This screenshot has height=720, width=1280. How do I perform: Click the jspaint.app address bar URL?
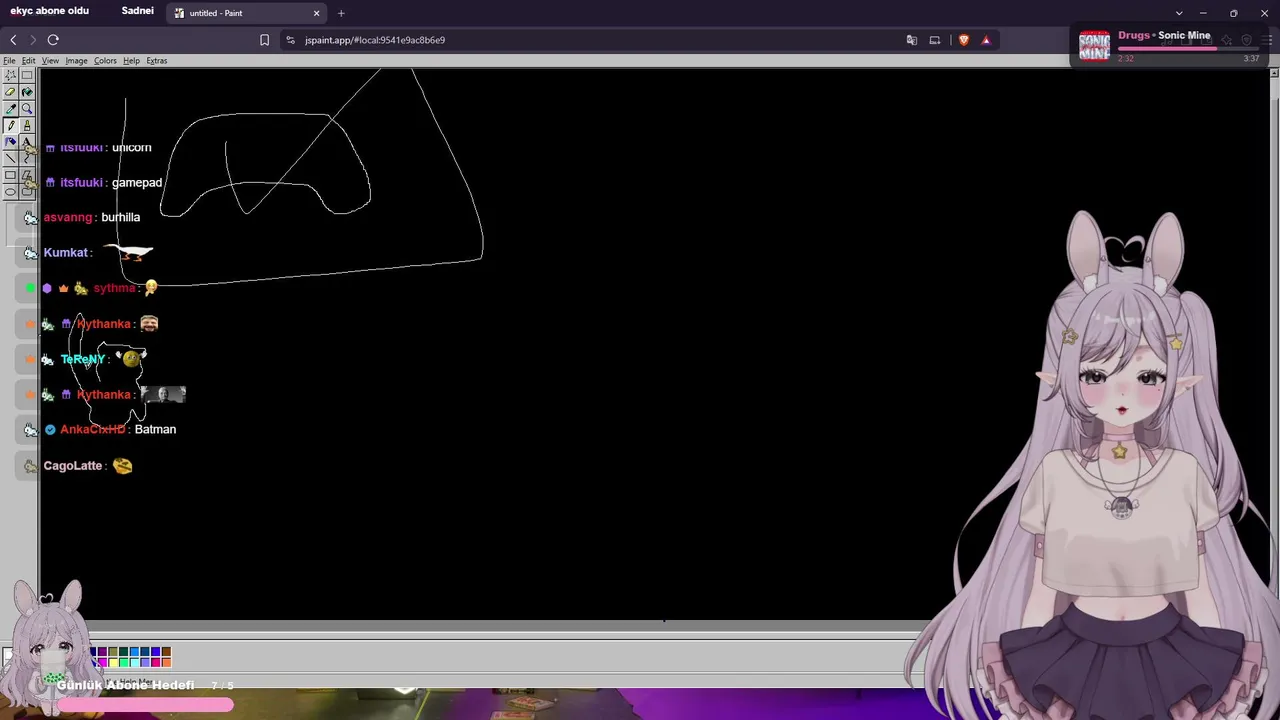point(375,40)
